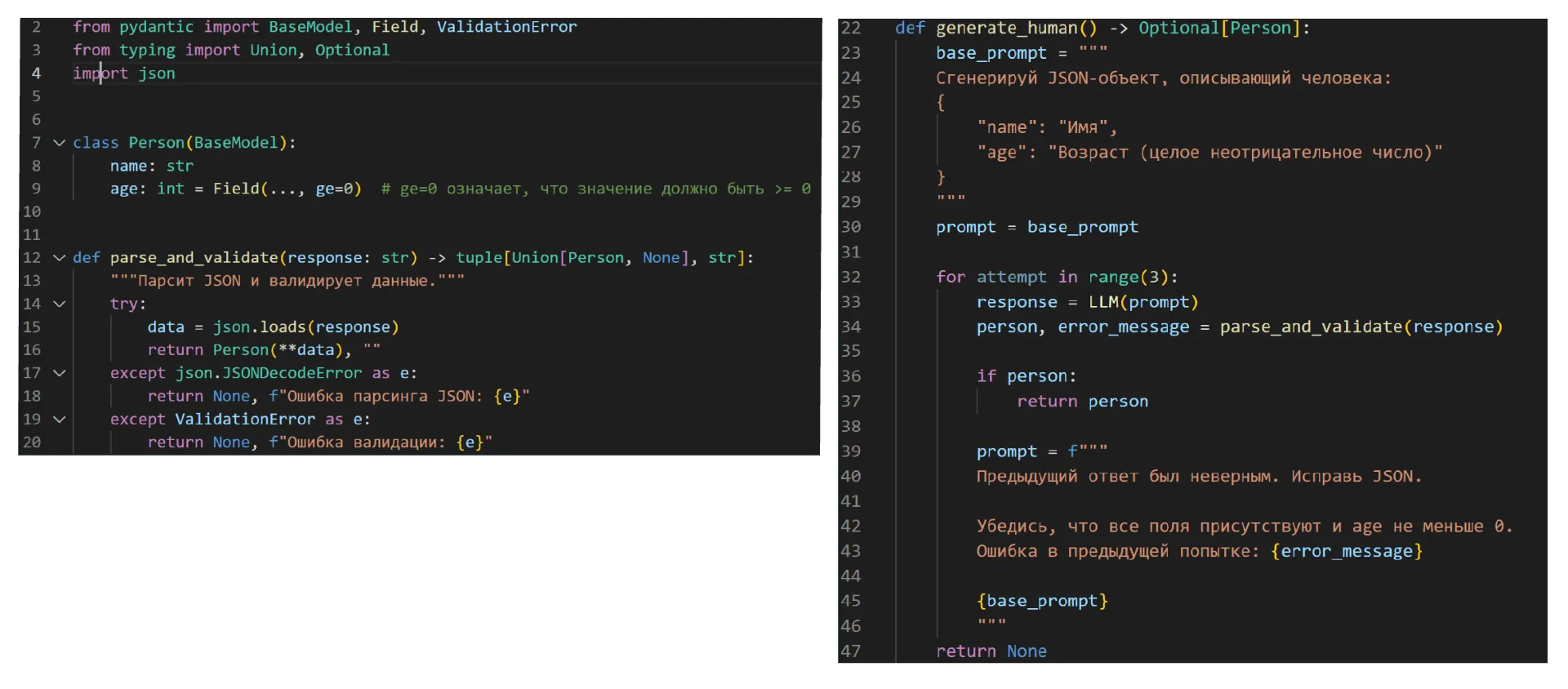The height and width of the screenshot is (689, 1568).
Task: Collapse the parse_and_validate function fold chevron
Action: click(x=59, y=258)
